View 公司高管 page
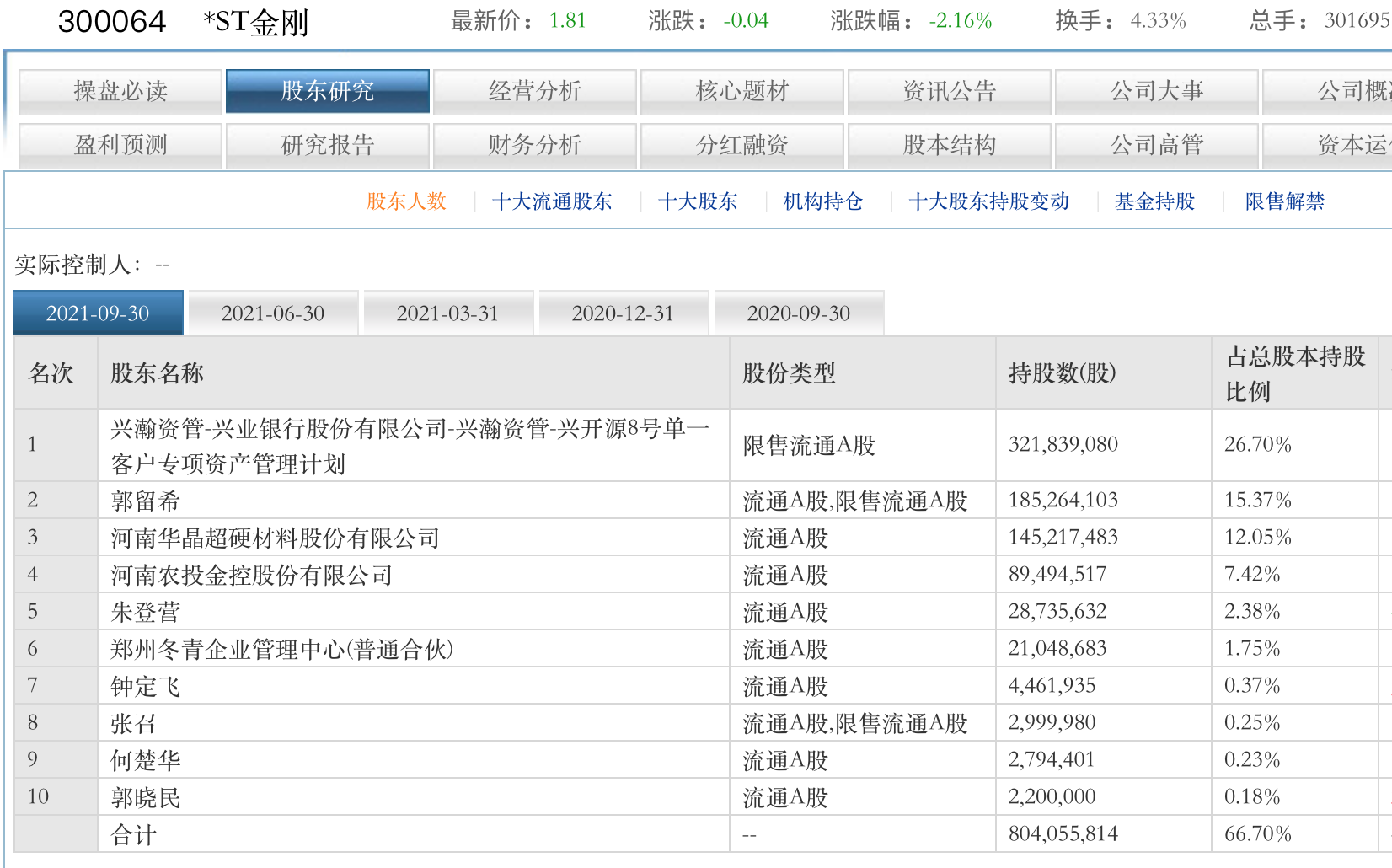 (x=1157, y=145)
